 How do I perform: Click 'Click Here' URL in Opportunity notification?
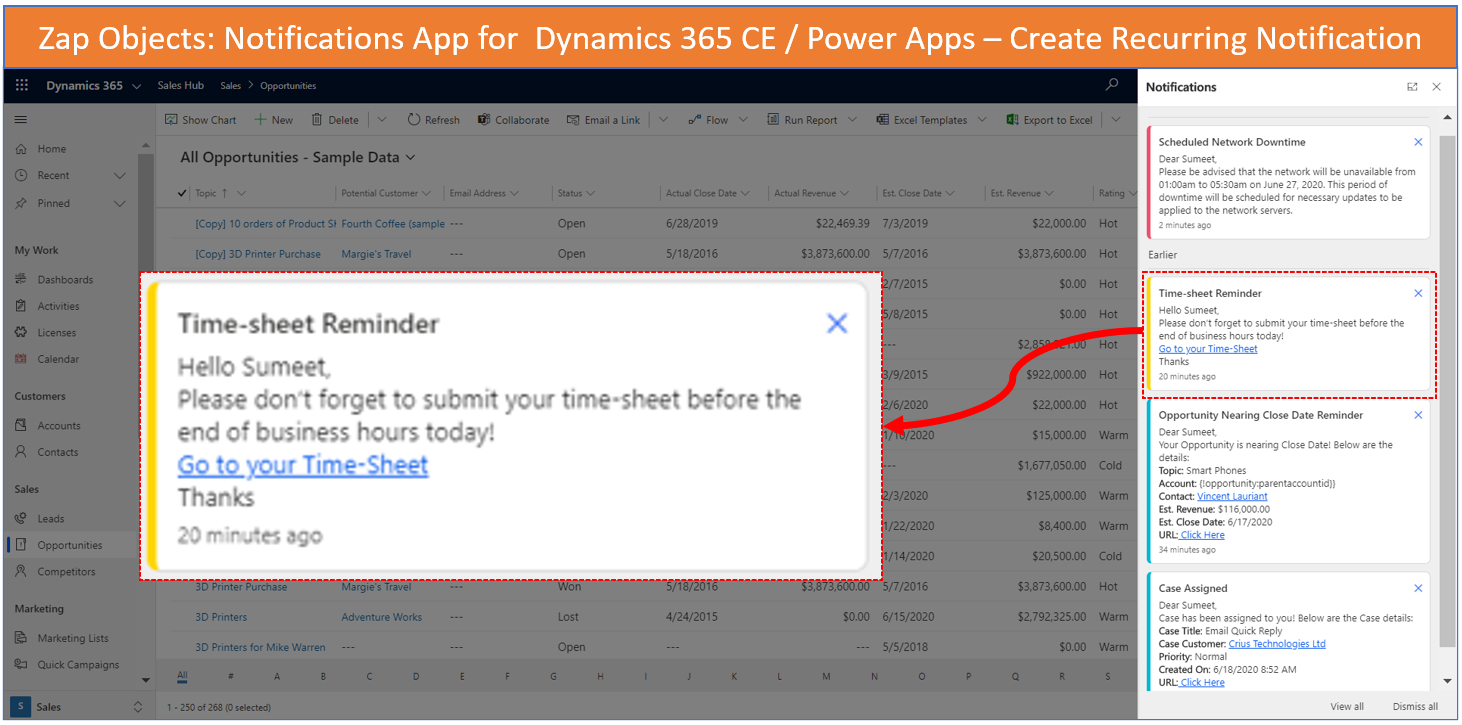1202,535
